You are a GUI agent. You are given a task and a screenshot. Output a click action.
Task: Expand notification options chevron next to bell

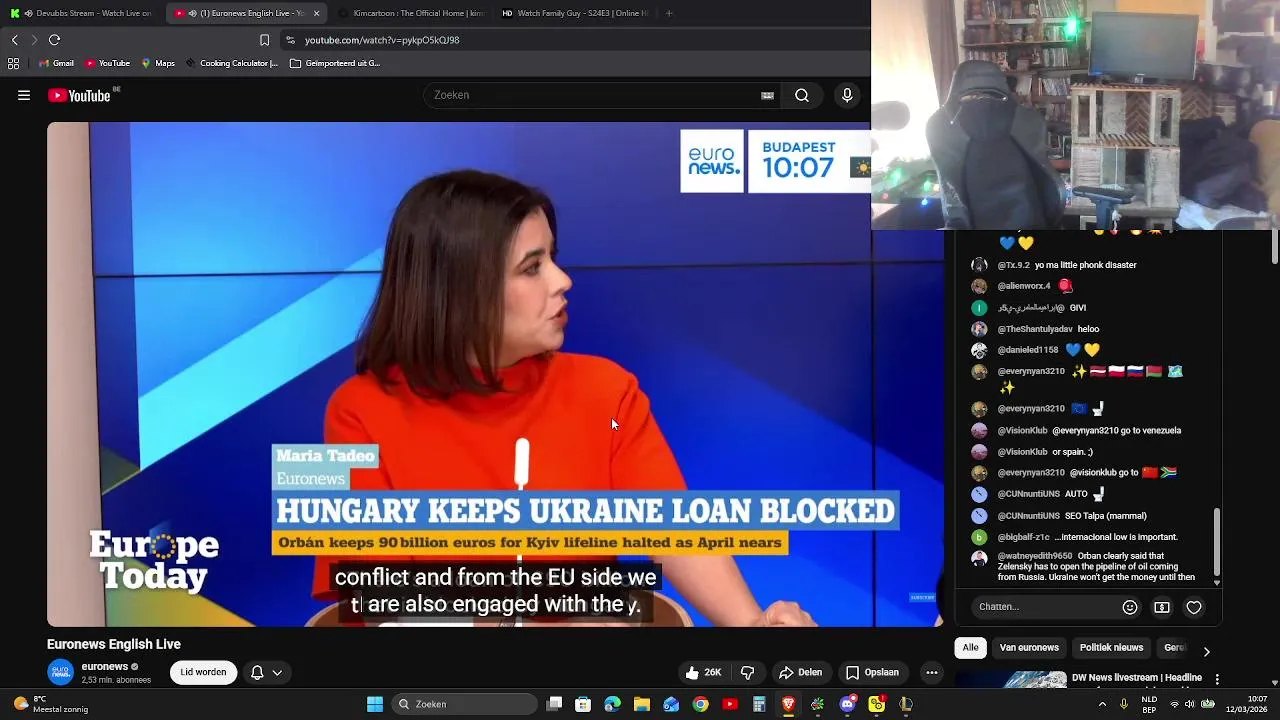277,672
